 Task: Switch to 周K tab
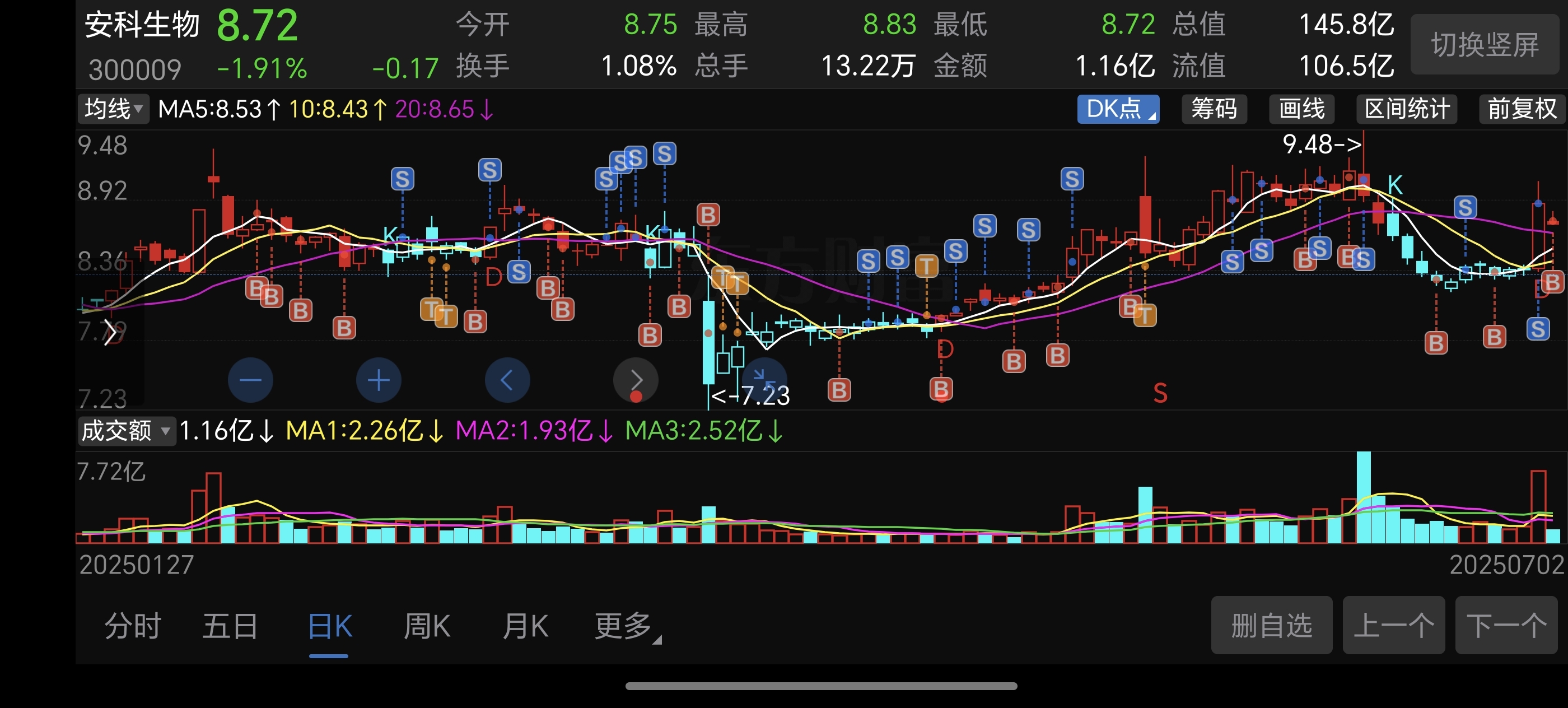coord(427,626)
